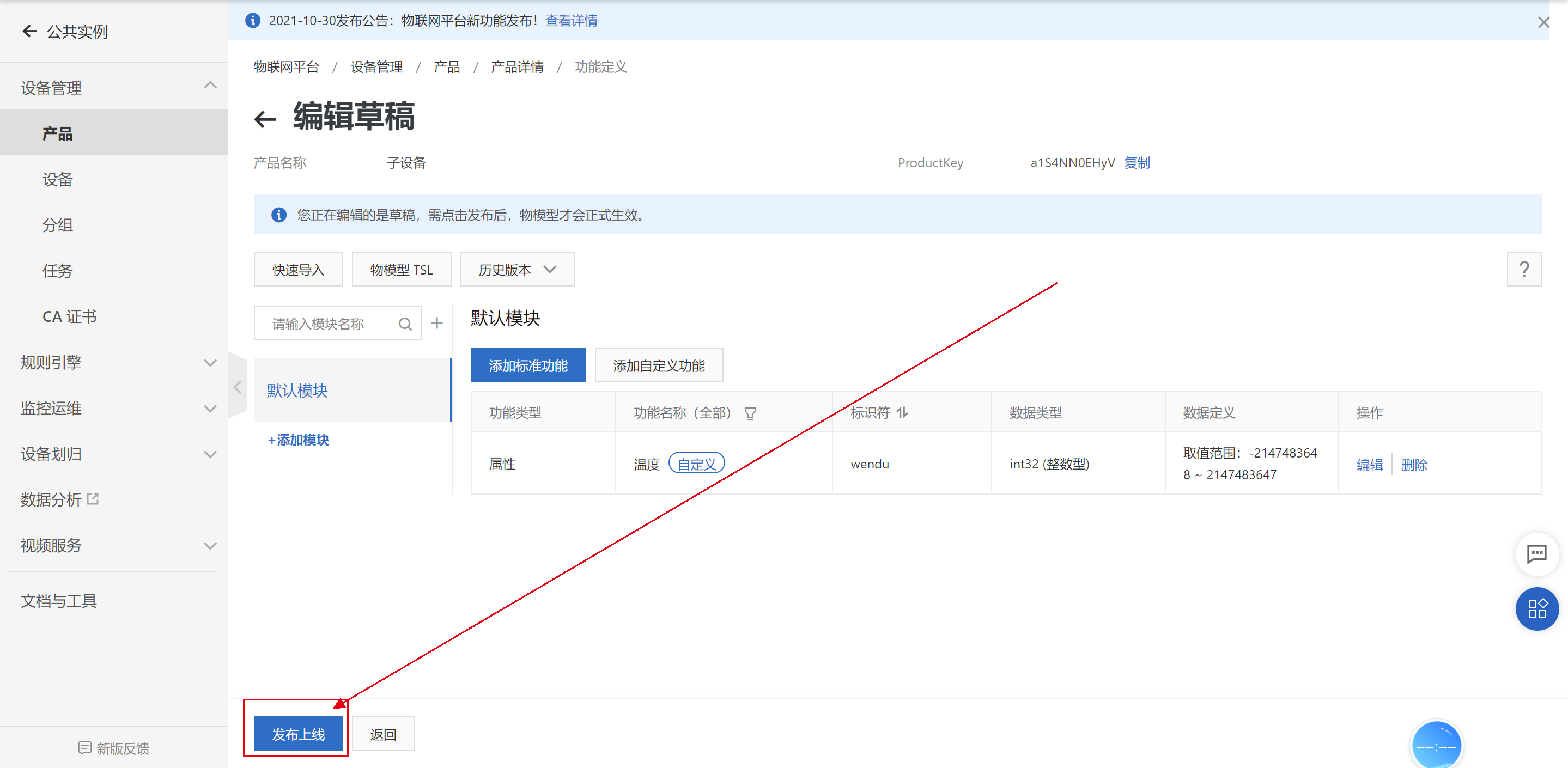The width and height of the screenshot is (1568, 768).
Task: Click the 发布上线 button
Action: point(298,734)
